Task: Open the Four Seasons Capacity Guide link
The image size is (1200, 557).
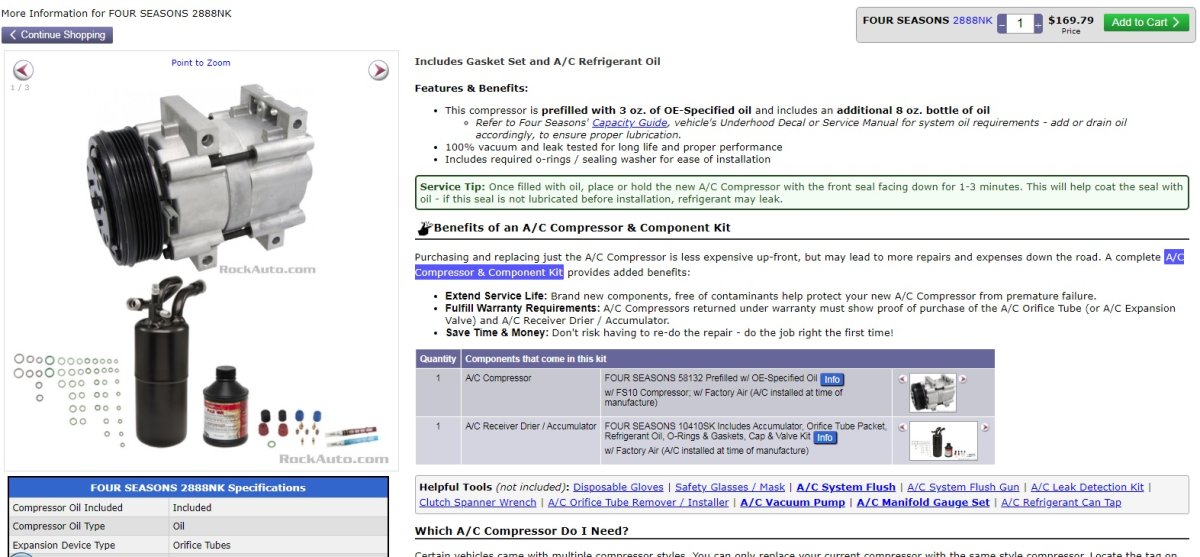Action: tap(630, 123)
